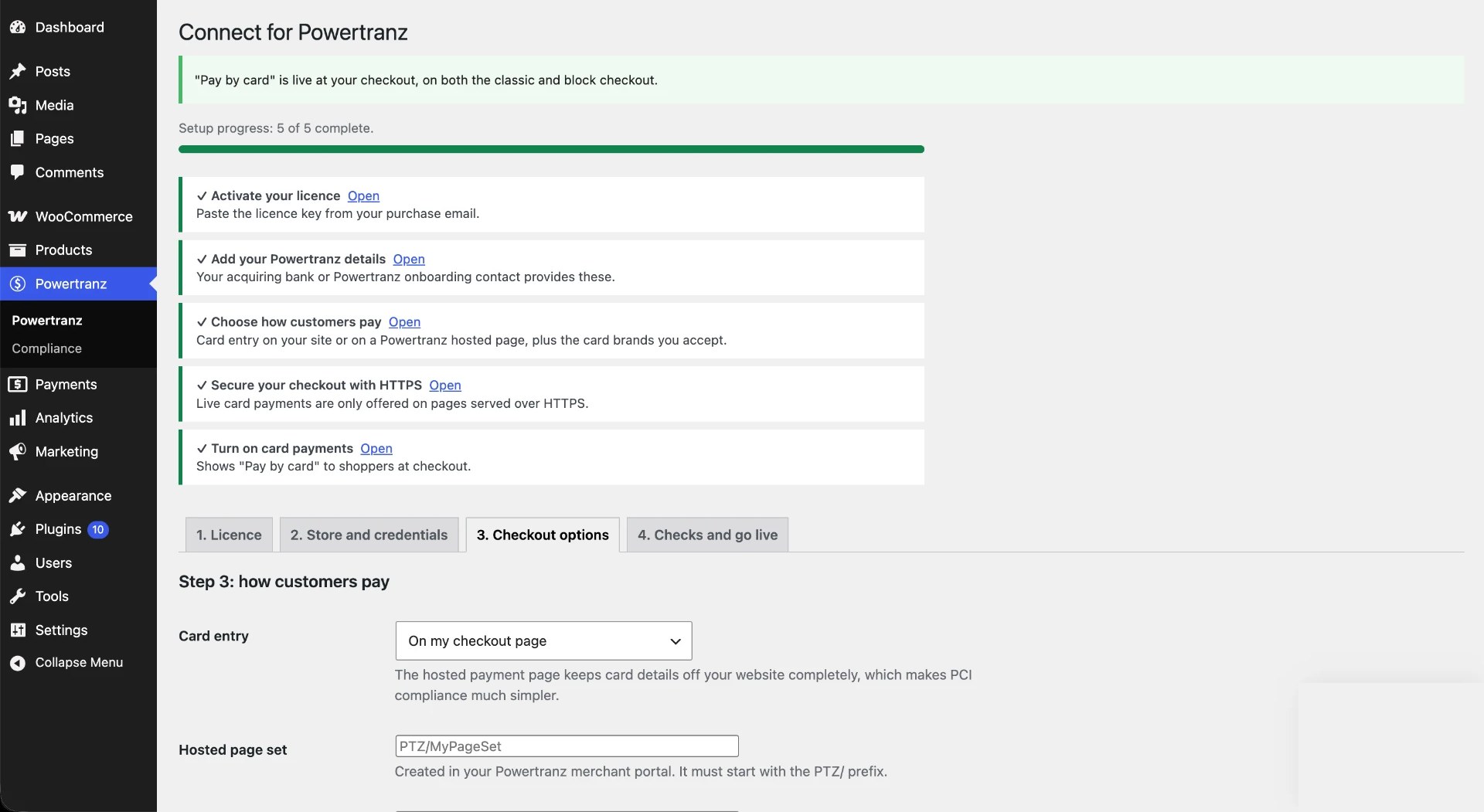Open the Products menu item
The width and height of the screenshot is (1484, 812).
pyautogui.click(x=78, y=250)
